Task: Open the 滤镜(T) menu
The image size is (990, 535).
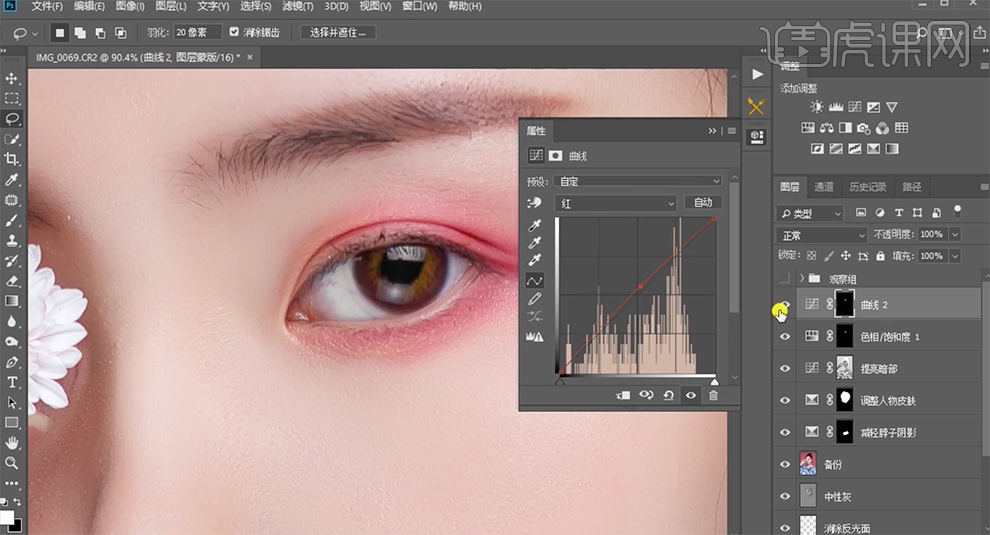Action: 297,6
